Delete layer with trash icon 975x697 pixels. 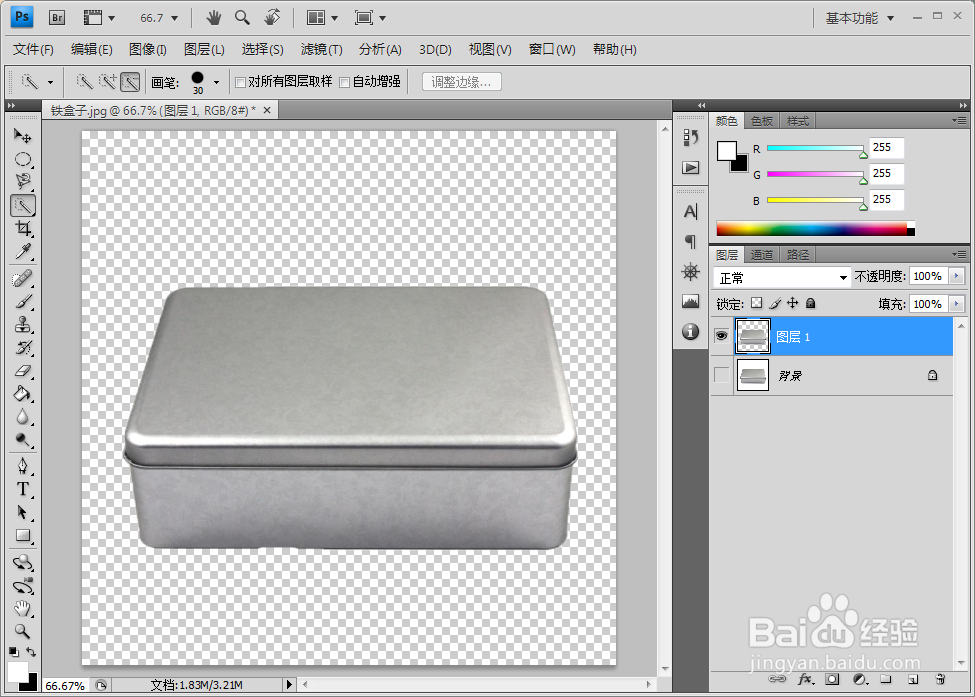pos(940,680)
